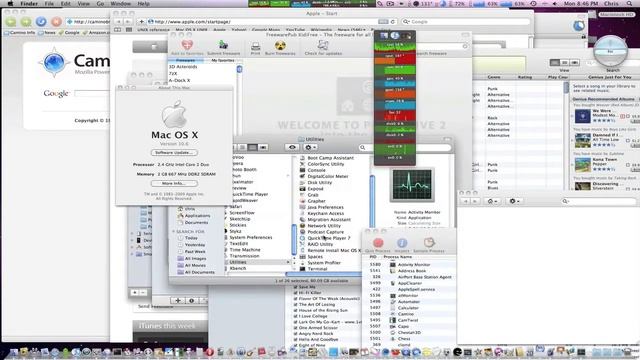Open Amazon bookmark in Camino
Viewport: 640px width, 360px height.
click(96, 33)
